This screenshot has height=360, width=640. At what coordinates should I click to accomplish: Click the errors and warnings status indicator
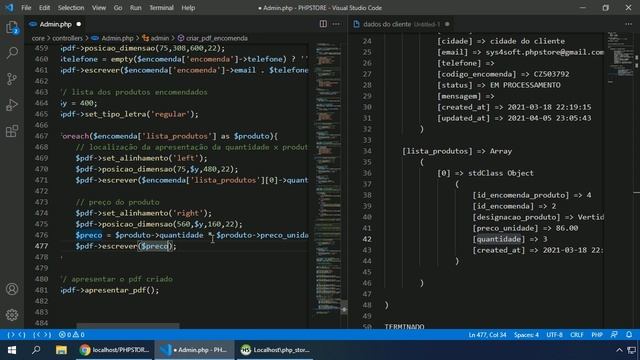pos(71,335)
